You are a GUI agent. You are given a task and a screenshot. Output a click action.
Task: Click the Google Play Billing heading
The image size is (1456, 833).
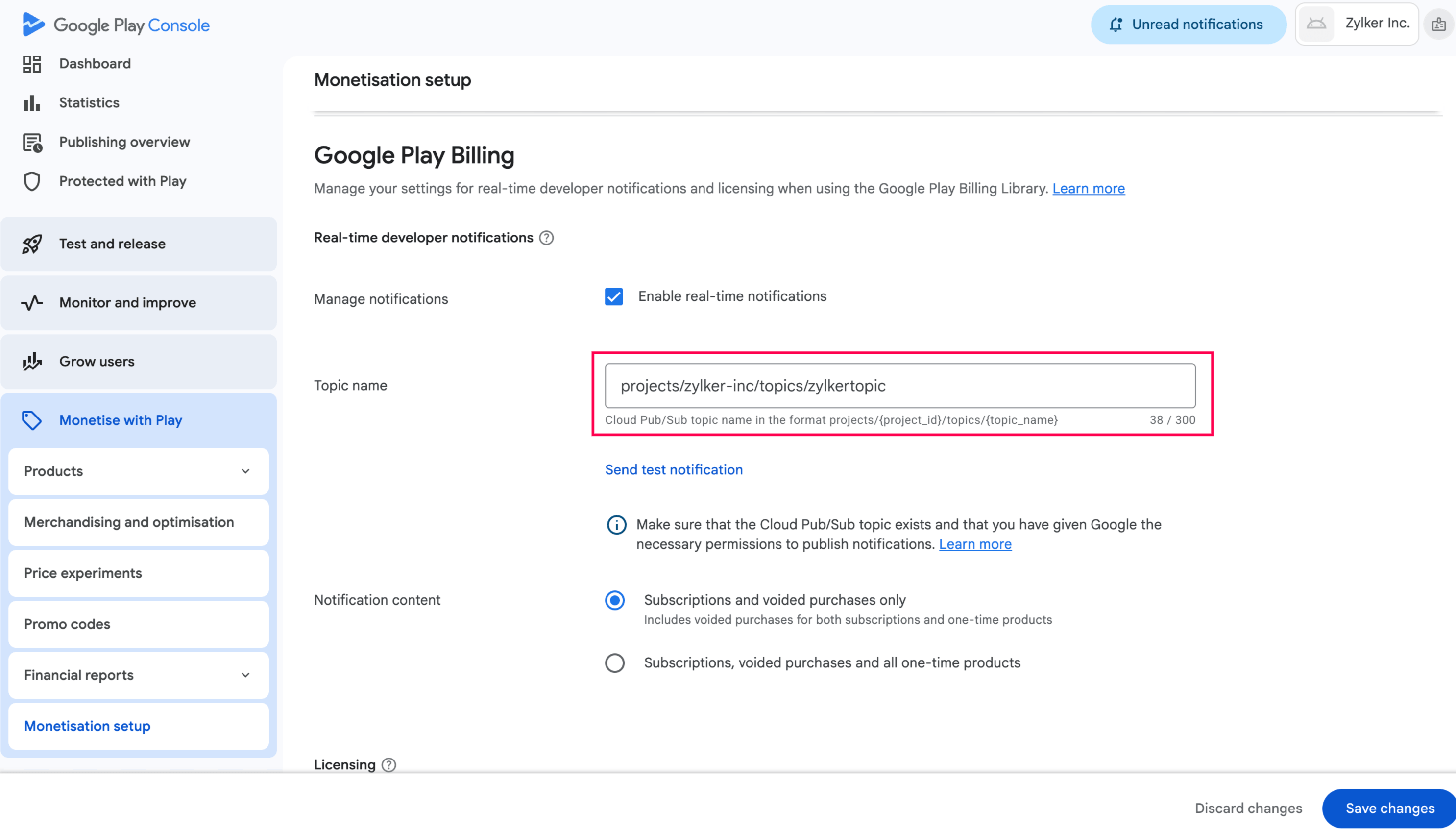coord(414,156)
